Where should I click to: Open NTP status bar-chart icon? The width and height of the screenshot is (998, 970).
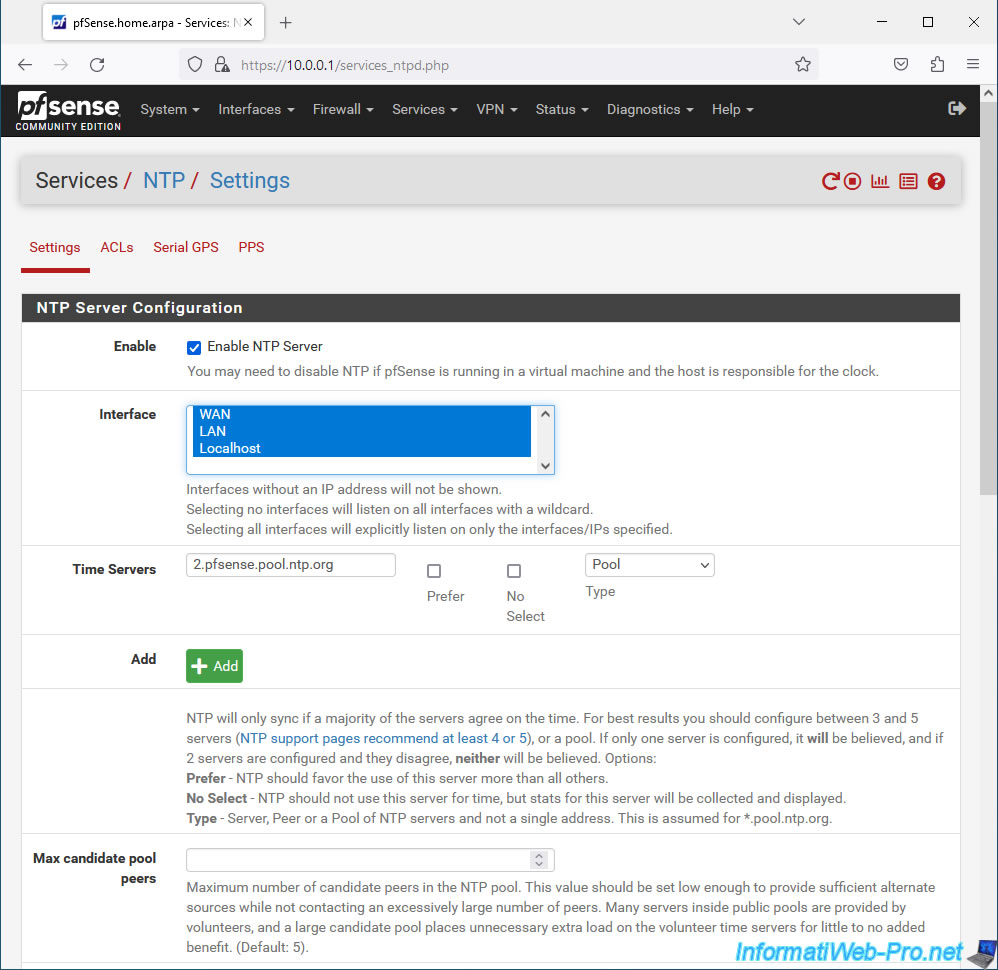pyautogui.click(x=880, y=181)
